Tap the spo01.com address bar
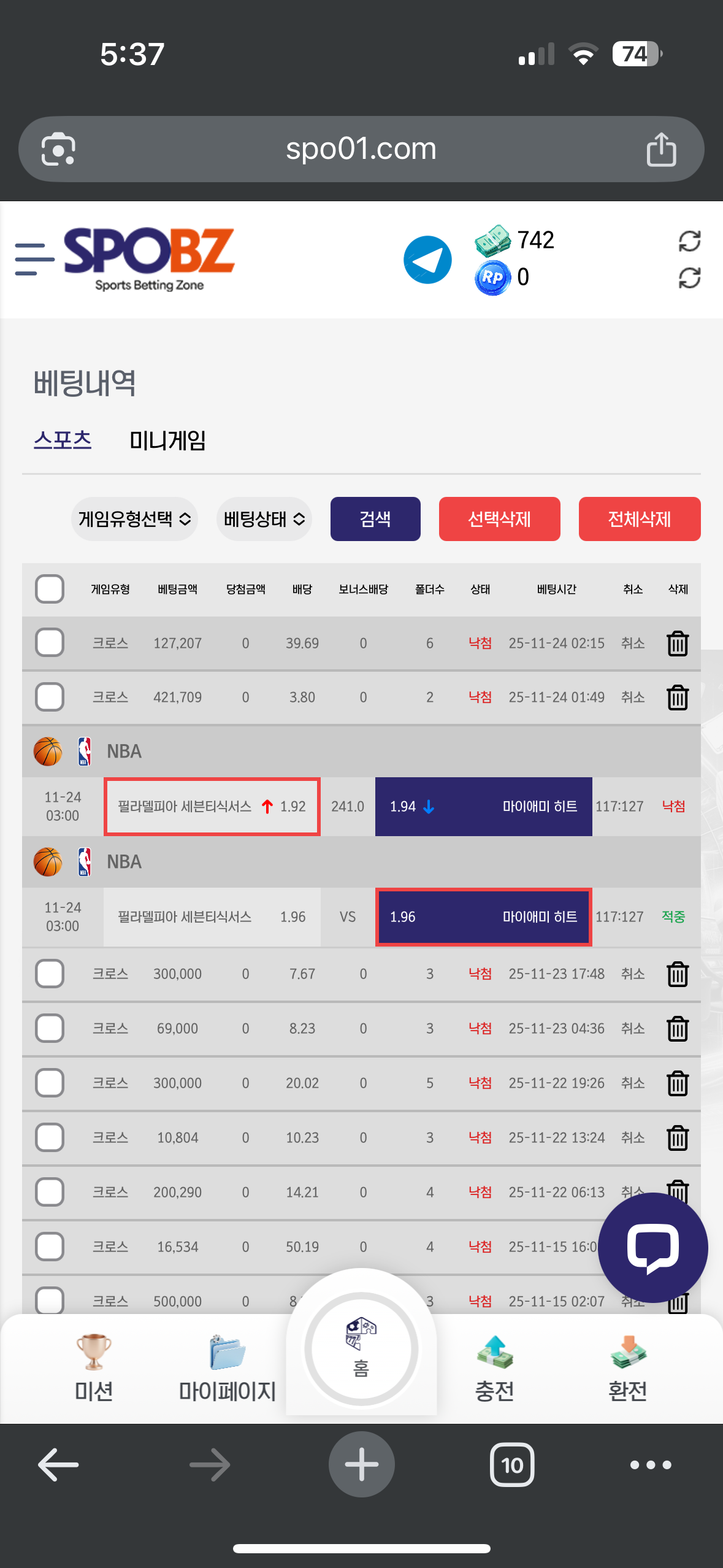723x1568 pixels. [x=361, y=149]
